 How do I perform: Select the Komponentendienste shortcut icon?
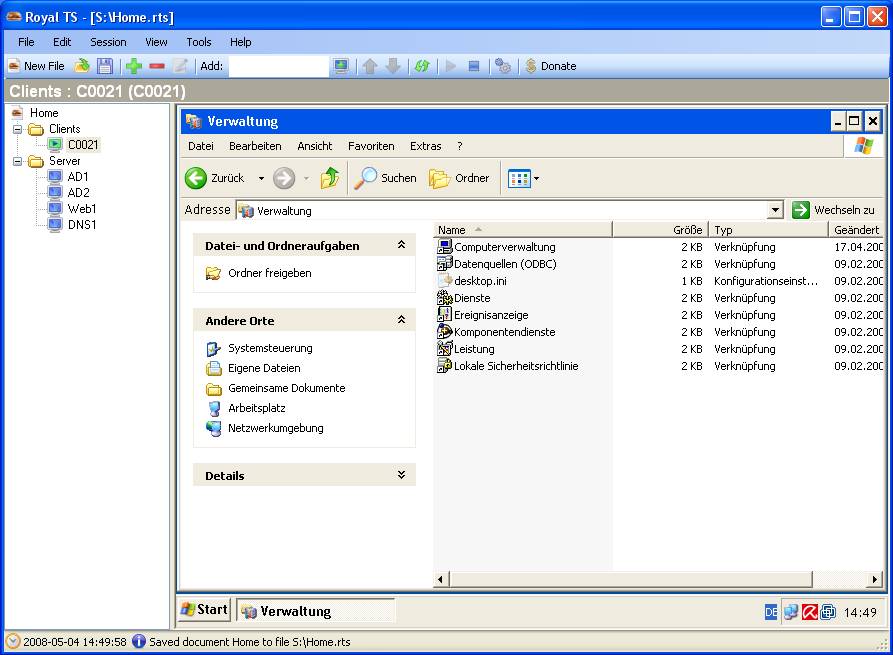click(x=444, y=332)
